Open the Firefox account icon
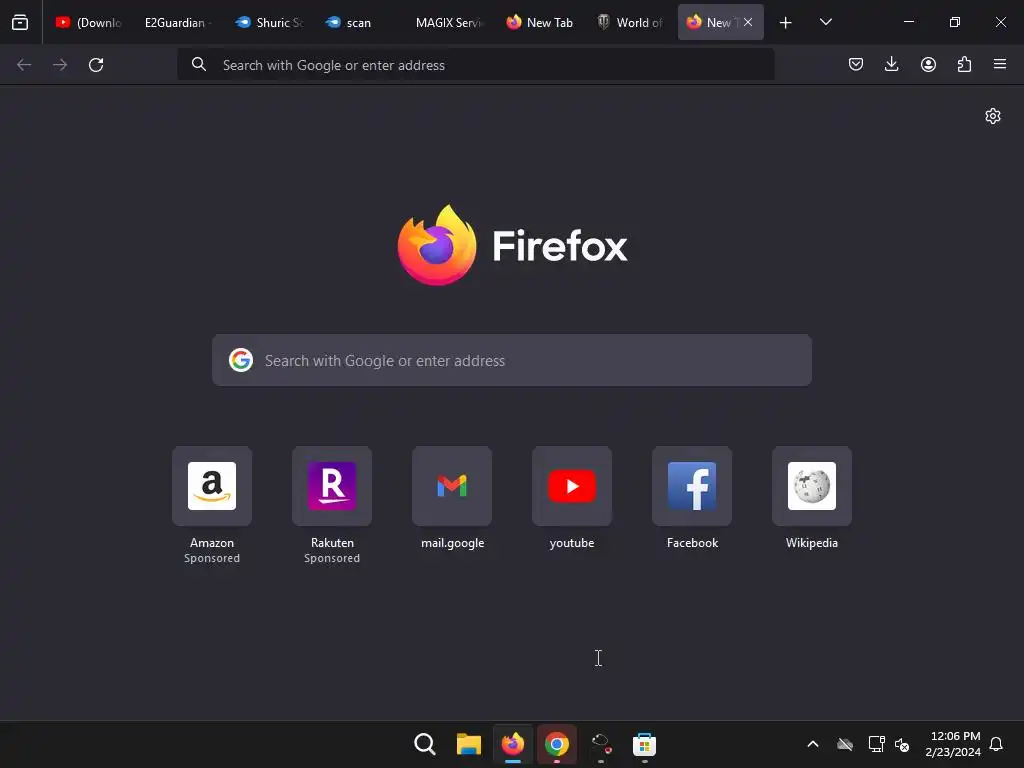 (928, 64)
